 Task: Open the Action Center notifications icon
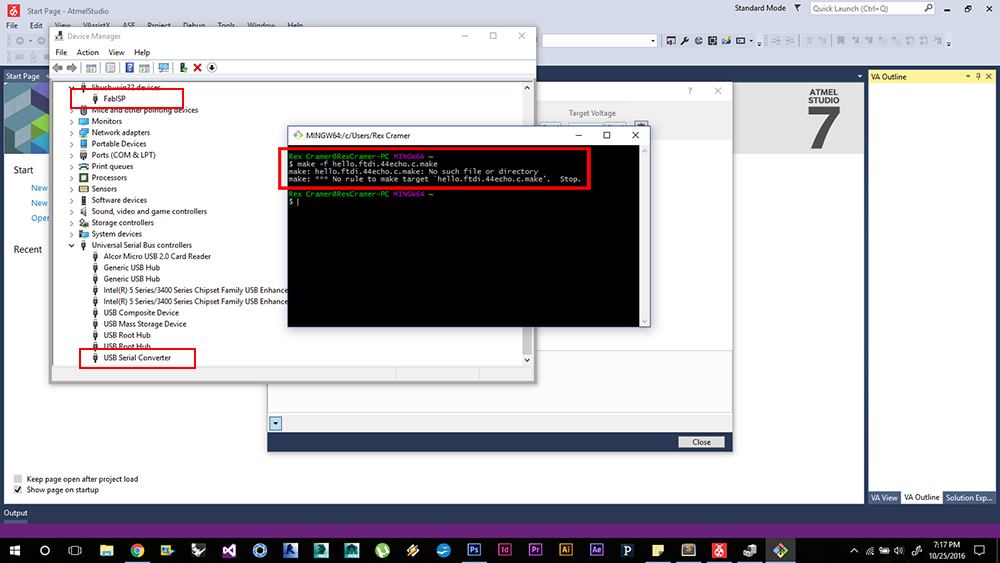point(980,550)
